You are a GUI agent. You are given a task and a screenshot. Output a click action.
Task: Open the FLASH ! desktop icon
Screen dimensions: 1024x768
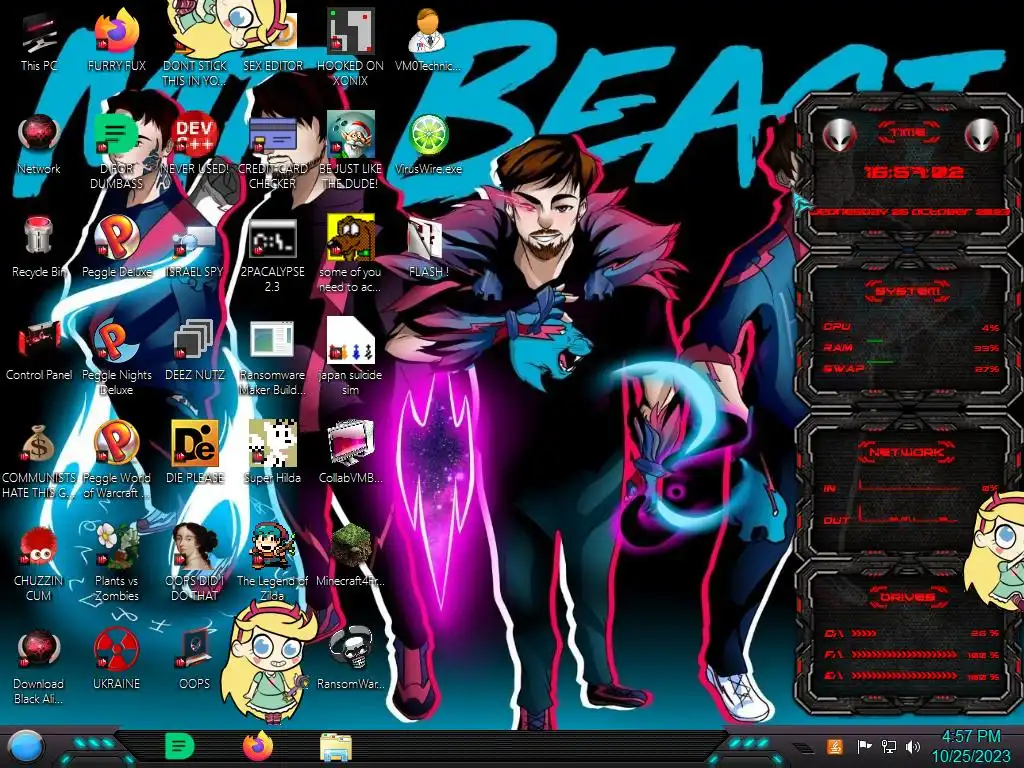point(428,247)
